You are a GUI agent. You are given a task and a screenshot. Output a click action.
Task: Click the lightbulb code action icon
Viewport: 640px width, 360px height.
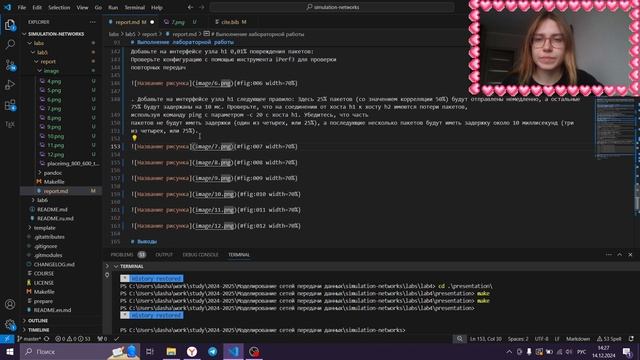tap(134, 138)
